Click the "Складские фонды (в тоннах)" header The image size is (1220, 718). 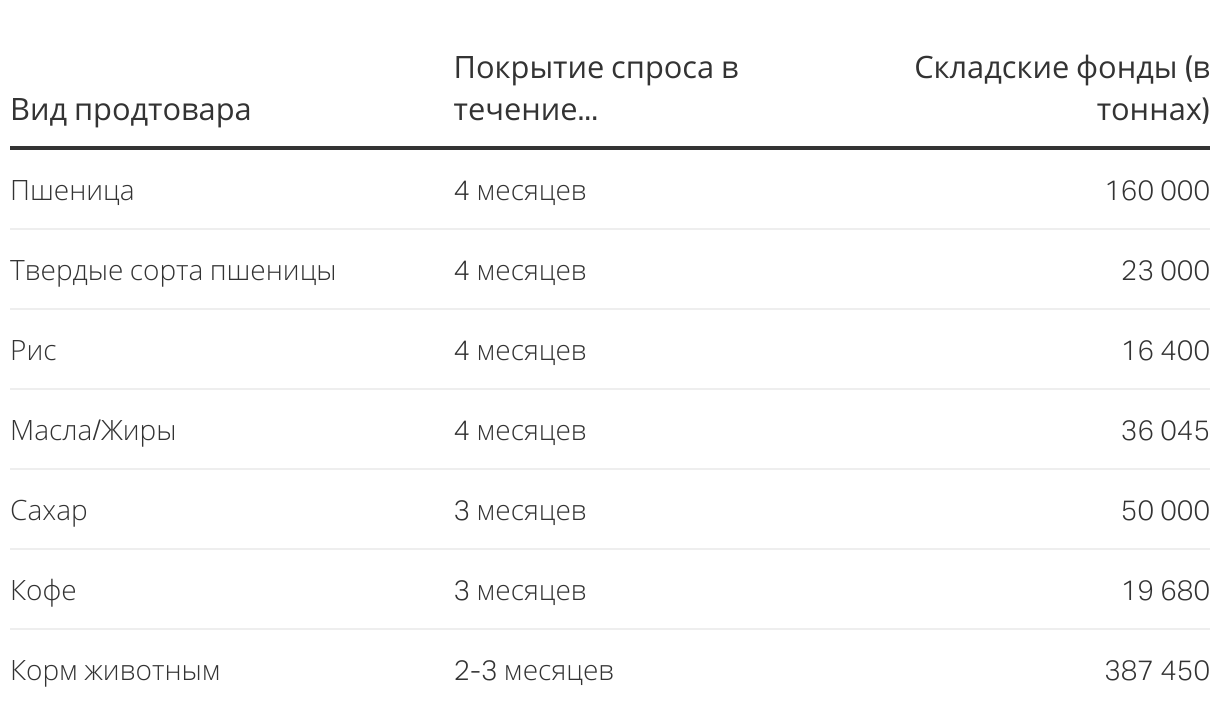tap(1062, 89)
